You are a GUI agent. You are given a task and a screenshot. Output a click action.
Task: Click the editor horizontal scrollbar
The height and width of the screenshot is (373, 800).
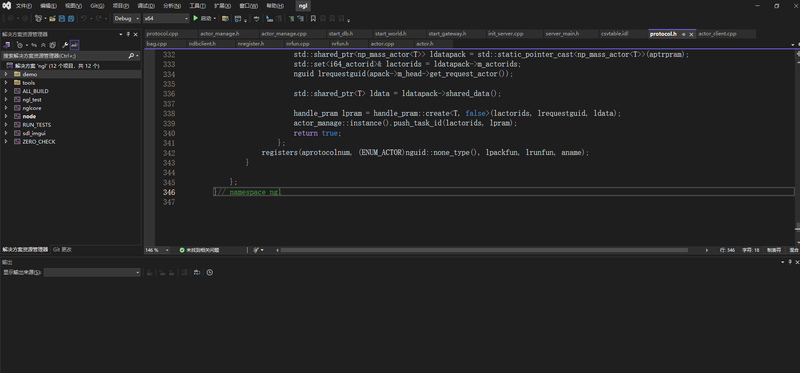(484, 250)
